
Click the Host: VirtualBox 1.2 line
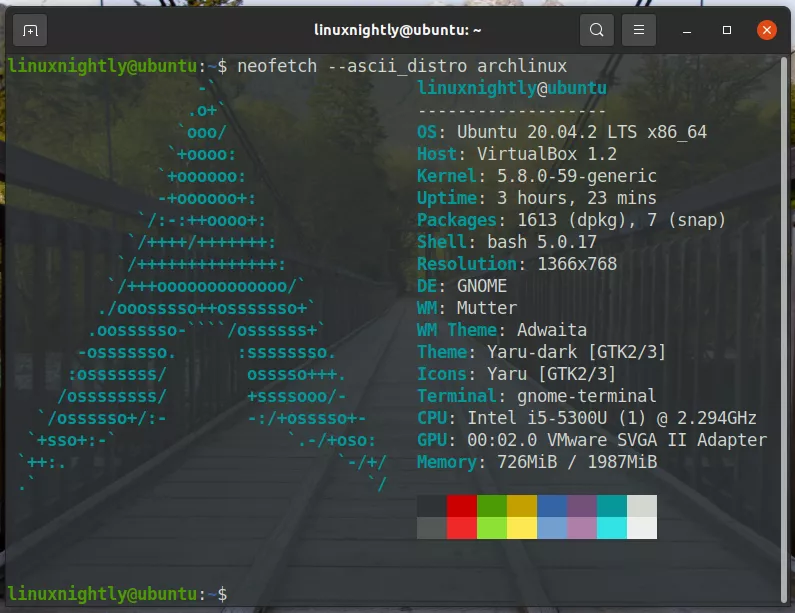pos(517,154)
